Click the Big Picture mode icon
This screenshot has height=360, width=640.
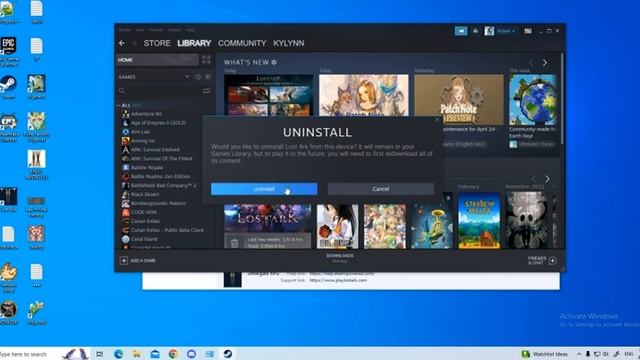tap(528, 31)
